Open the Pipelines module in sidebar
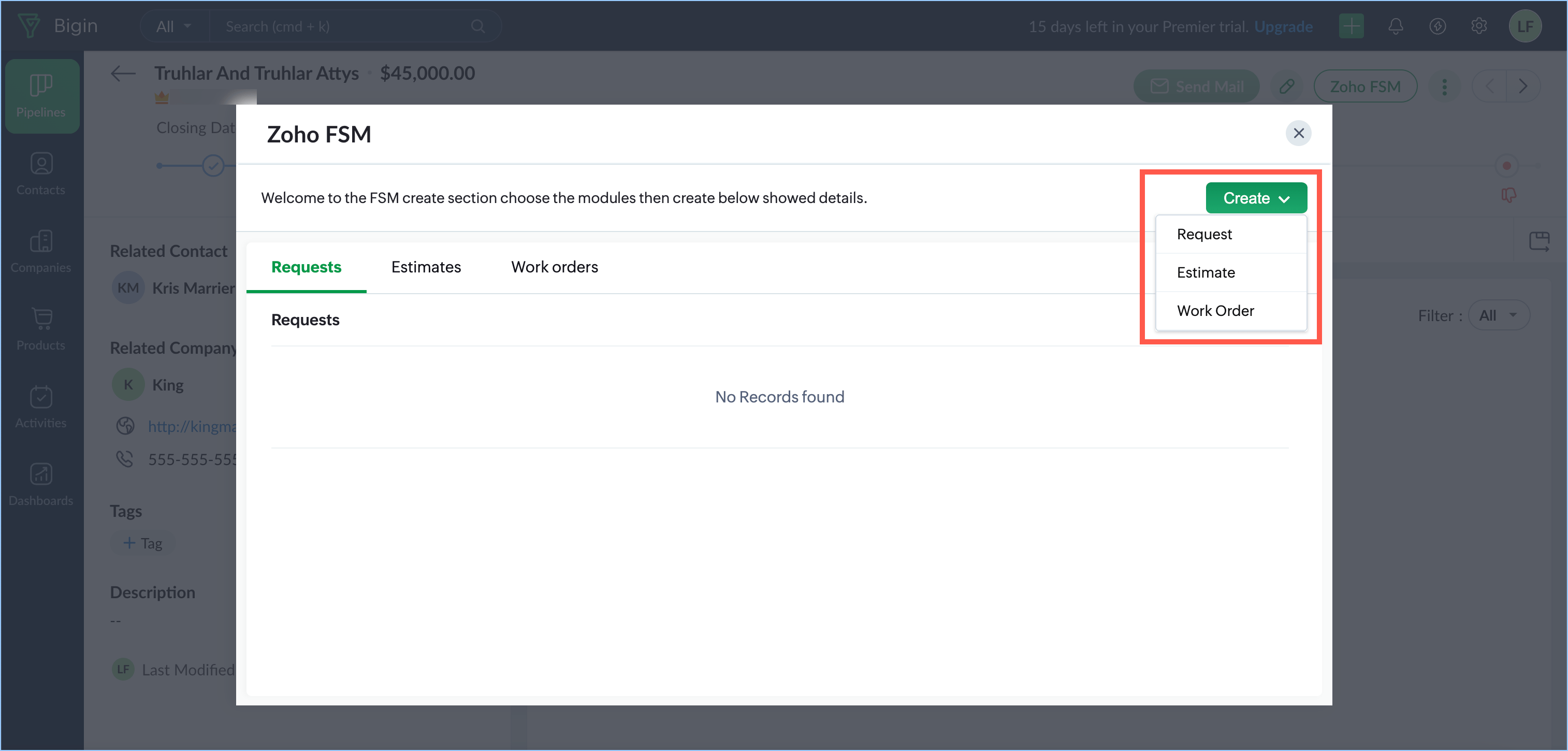Screen dimensions: 1568x751 [x=41, y=95]
